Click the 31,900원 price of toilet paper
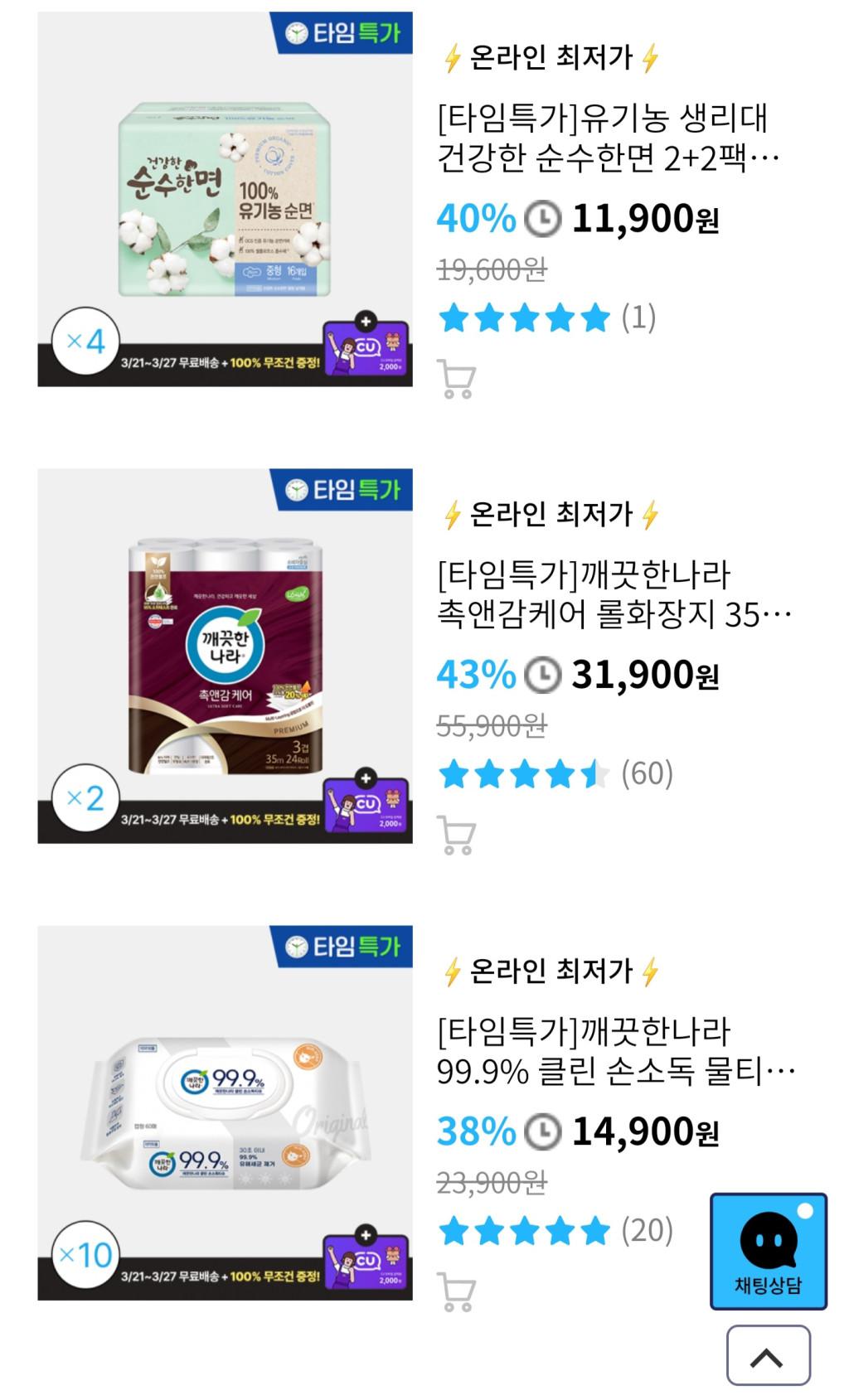This screenshot has width=849, height=1400. point(644,676)
